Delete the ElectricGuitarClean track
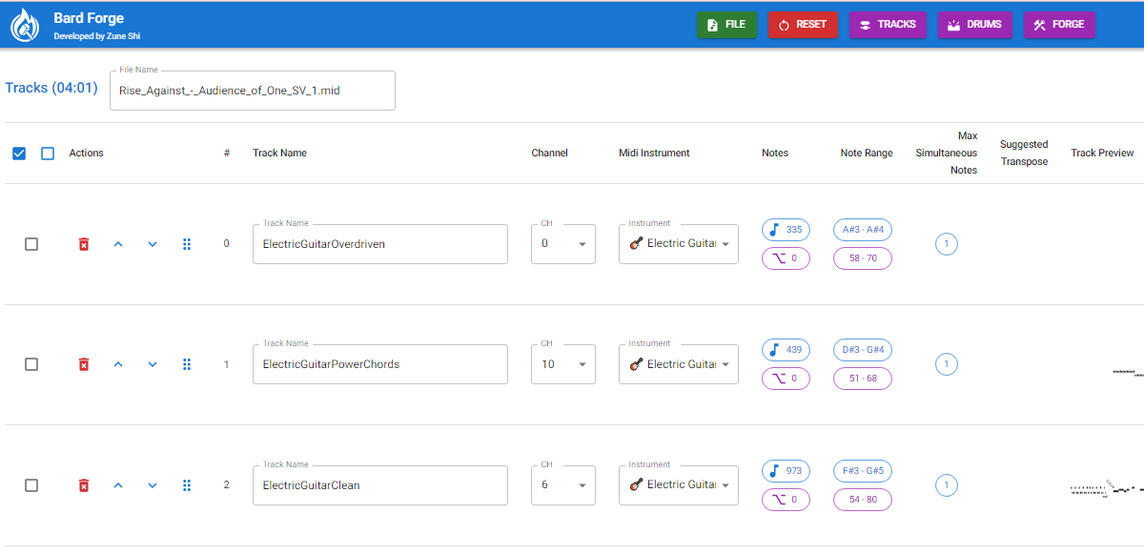 [84, 486]
